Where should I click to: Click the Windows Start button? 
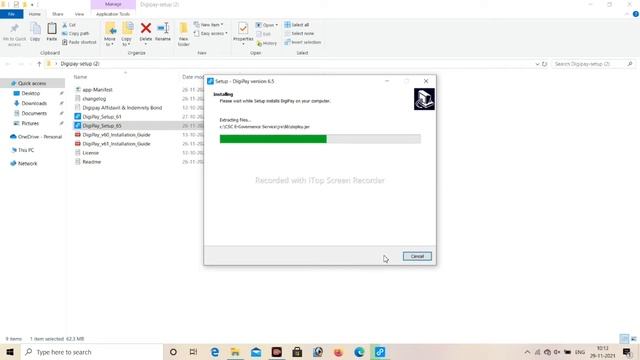tap(10, 352)
